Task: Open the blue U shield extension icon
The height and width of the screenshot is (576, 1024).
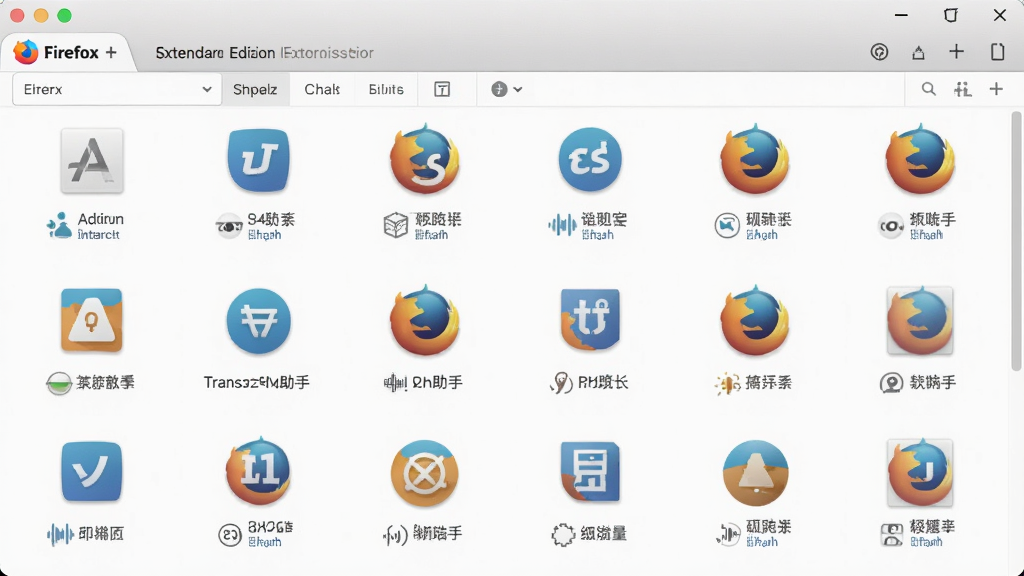Action: (259, 160)
